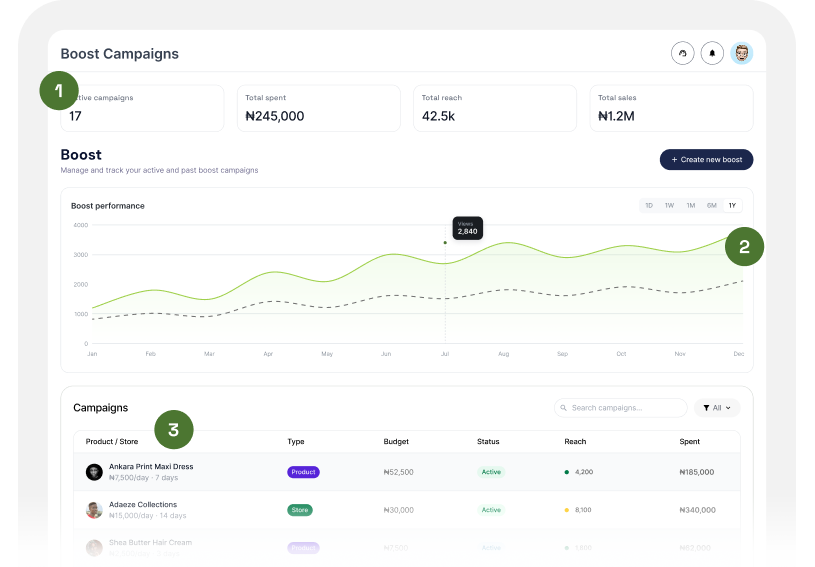
Task: Click the Boost Campaigns page title
Action: tap(120, 54)
